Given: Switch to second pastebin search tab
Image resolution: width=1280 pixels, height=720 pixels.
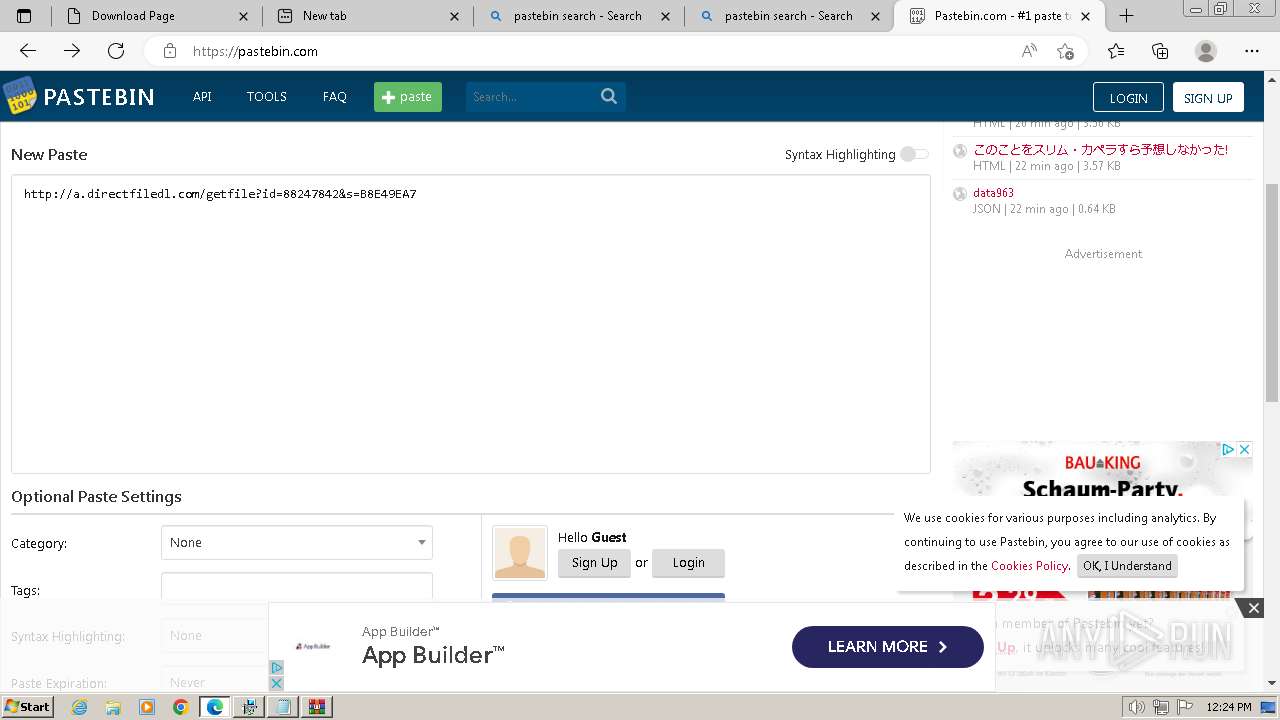Looking at the screenshot, I should click(x=789, y=16).
